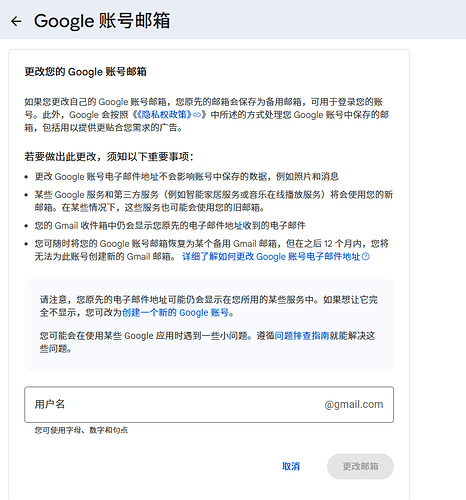Click the Google 账号邮箱 page title
This screenshot has height=500, width=466.
click(102, 21)
